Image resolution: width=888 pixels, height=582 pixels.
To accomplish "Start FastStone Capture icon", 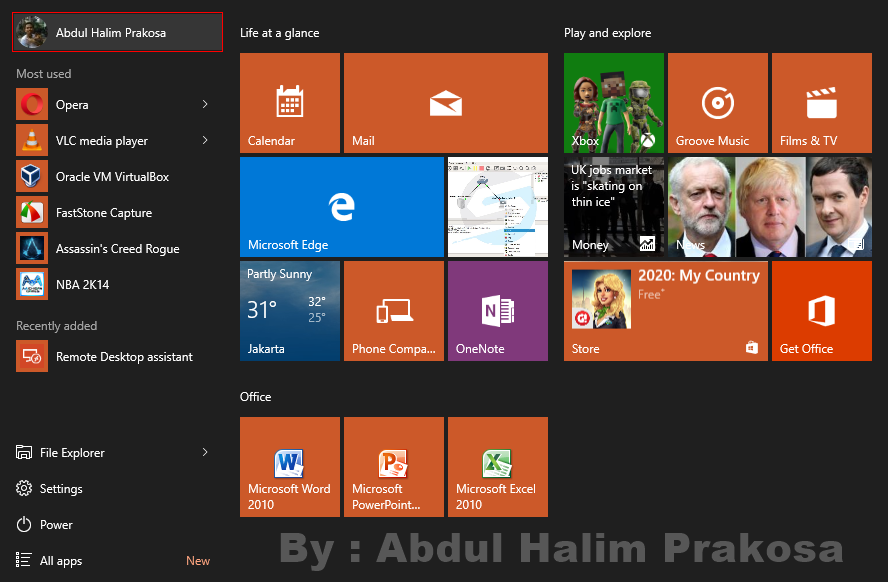I will [x=32, y=212].
